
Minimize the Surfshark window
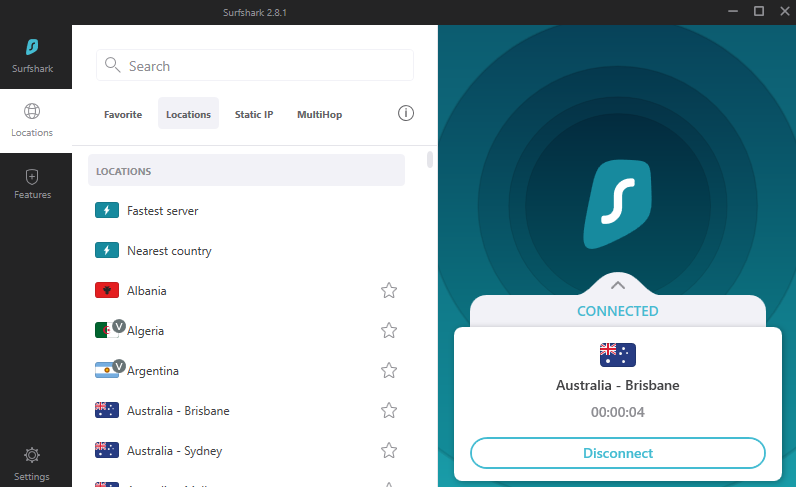click(733, 11)
